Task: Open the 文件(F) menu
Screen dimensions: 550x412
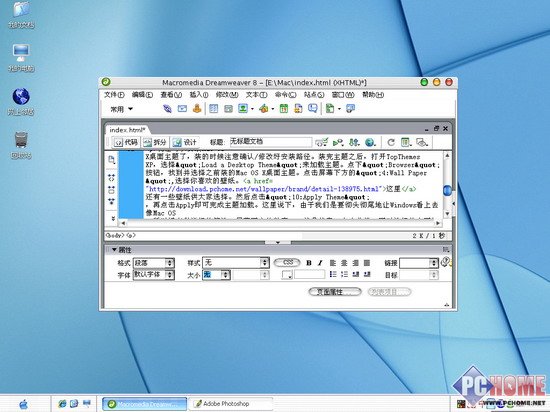Action: (114, 95)
